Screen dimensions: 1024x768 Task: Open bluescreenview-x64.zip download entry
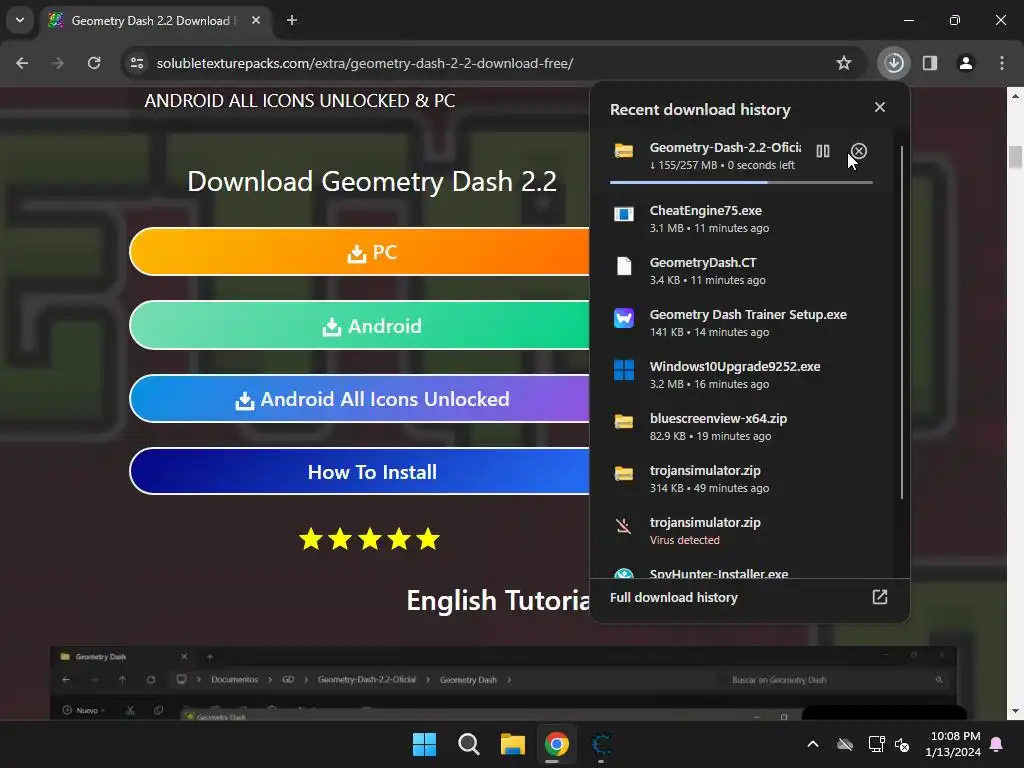pyautogui.click(x=741, y=427)
